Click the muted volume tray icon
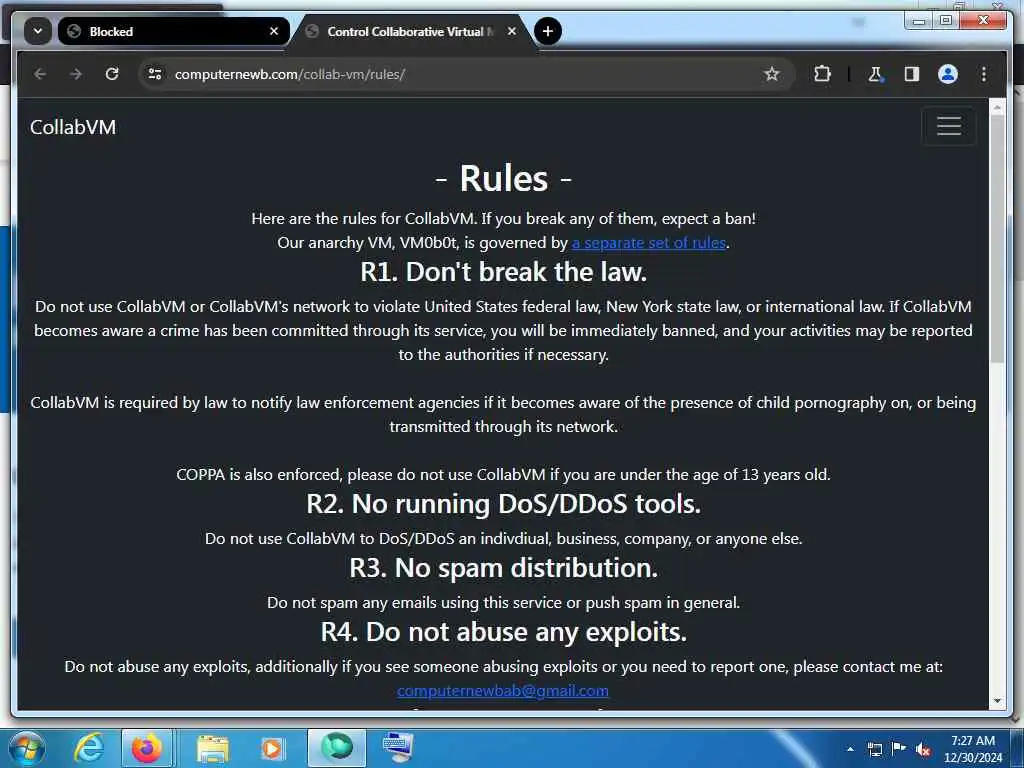 pyautogui.click(x=923, y=749)
